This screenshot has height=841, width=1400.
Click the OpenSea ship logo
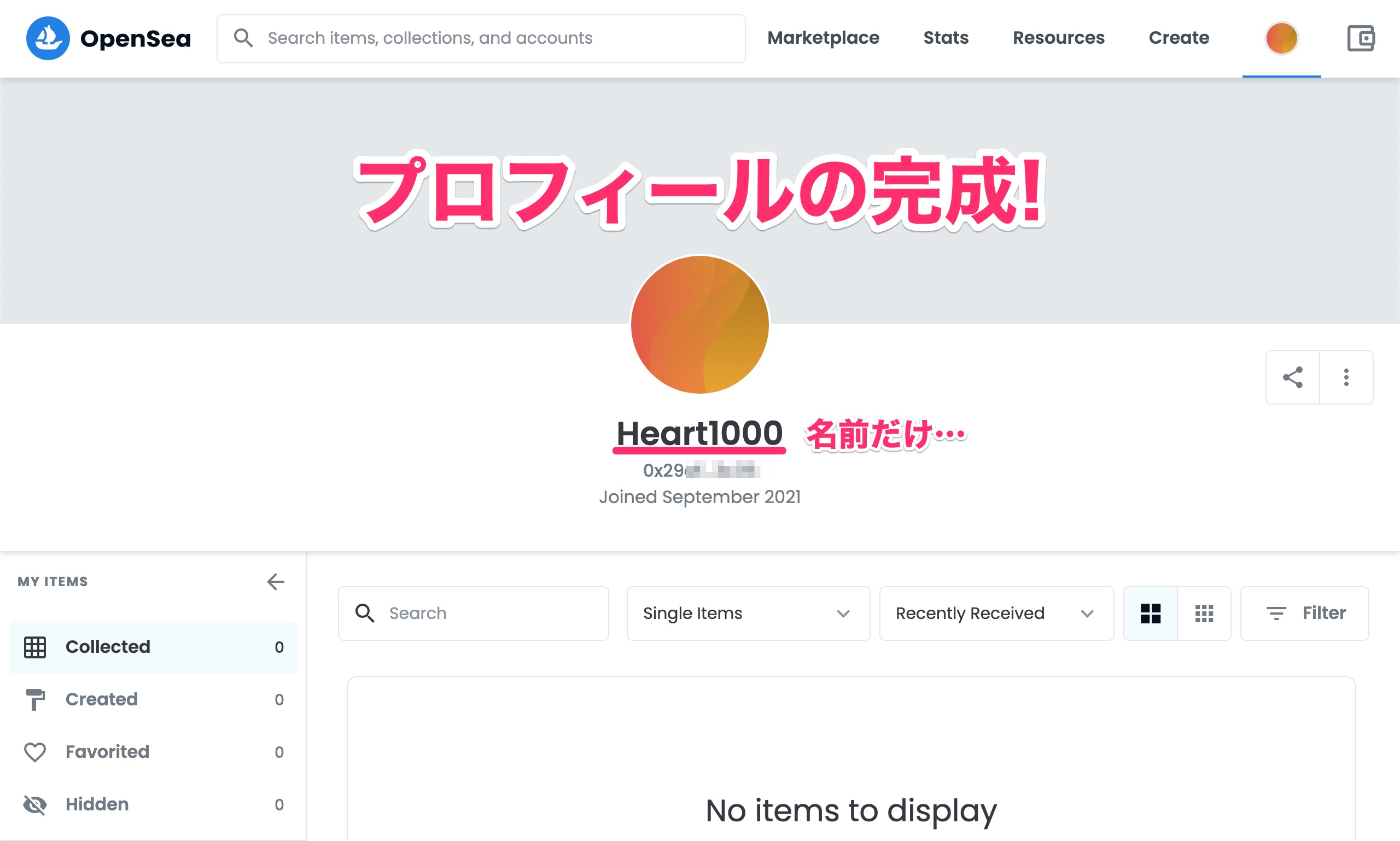pos(48,38)
